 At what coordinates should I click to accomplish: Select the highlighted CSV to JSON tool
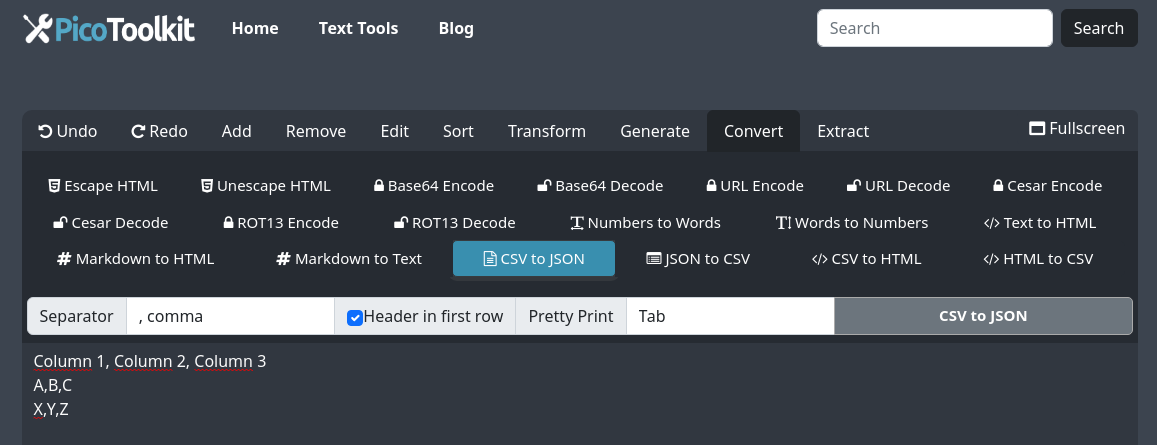pyautogui.click(x=533, y=259)
